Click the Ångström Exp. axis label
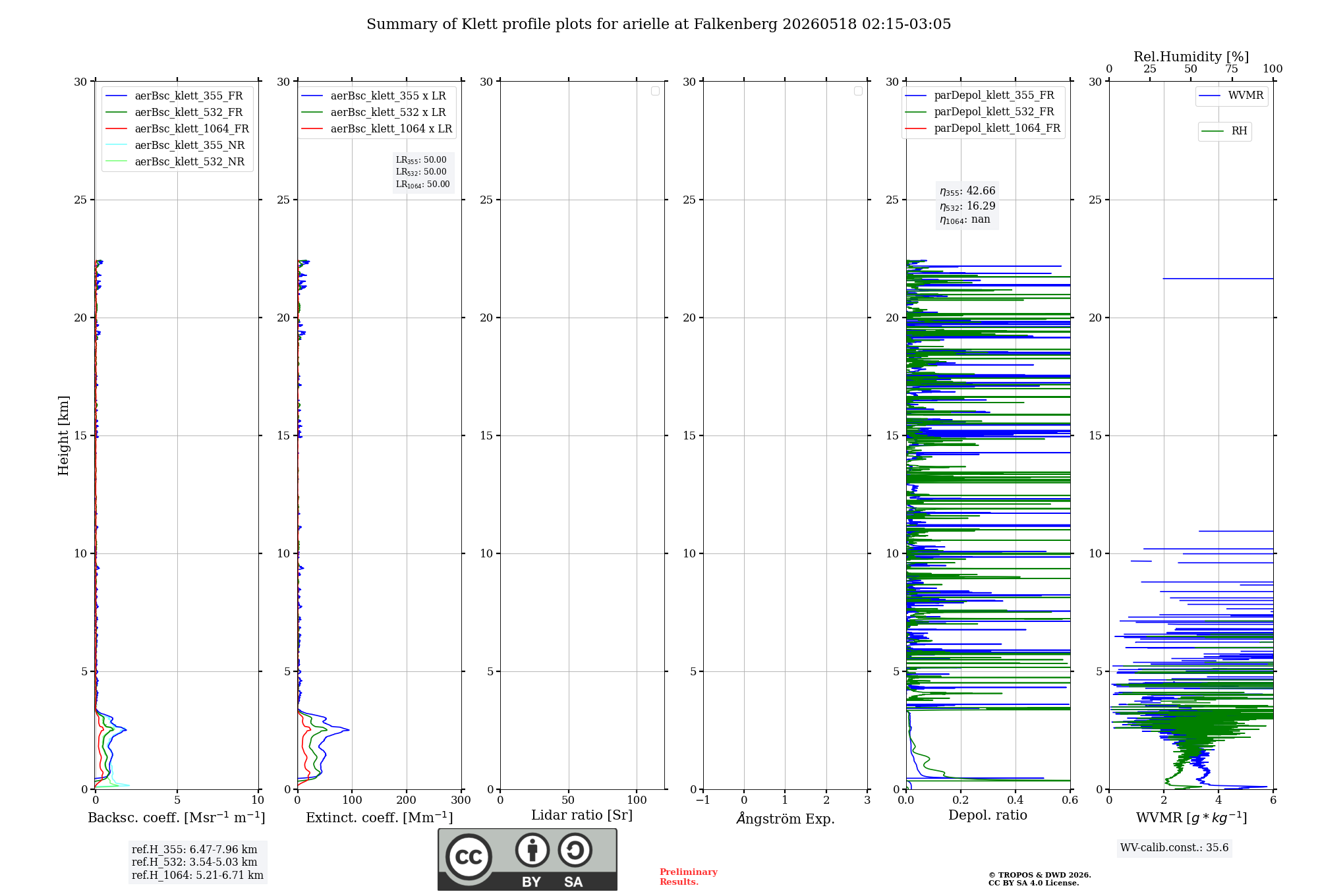The image size is (1318, 896). point(786,818)
